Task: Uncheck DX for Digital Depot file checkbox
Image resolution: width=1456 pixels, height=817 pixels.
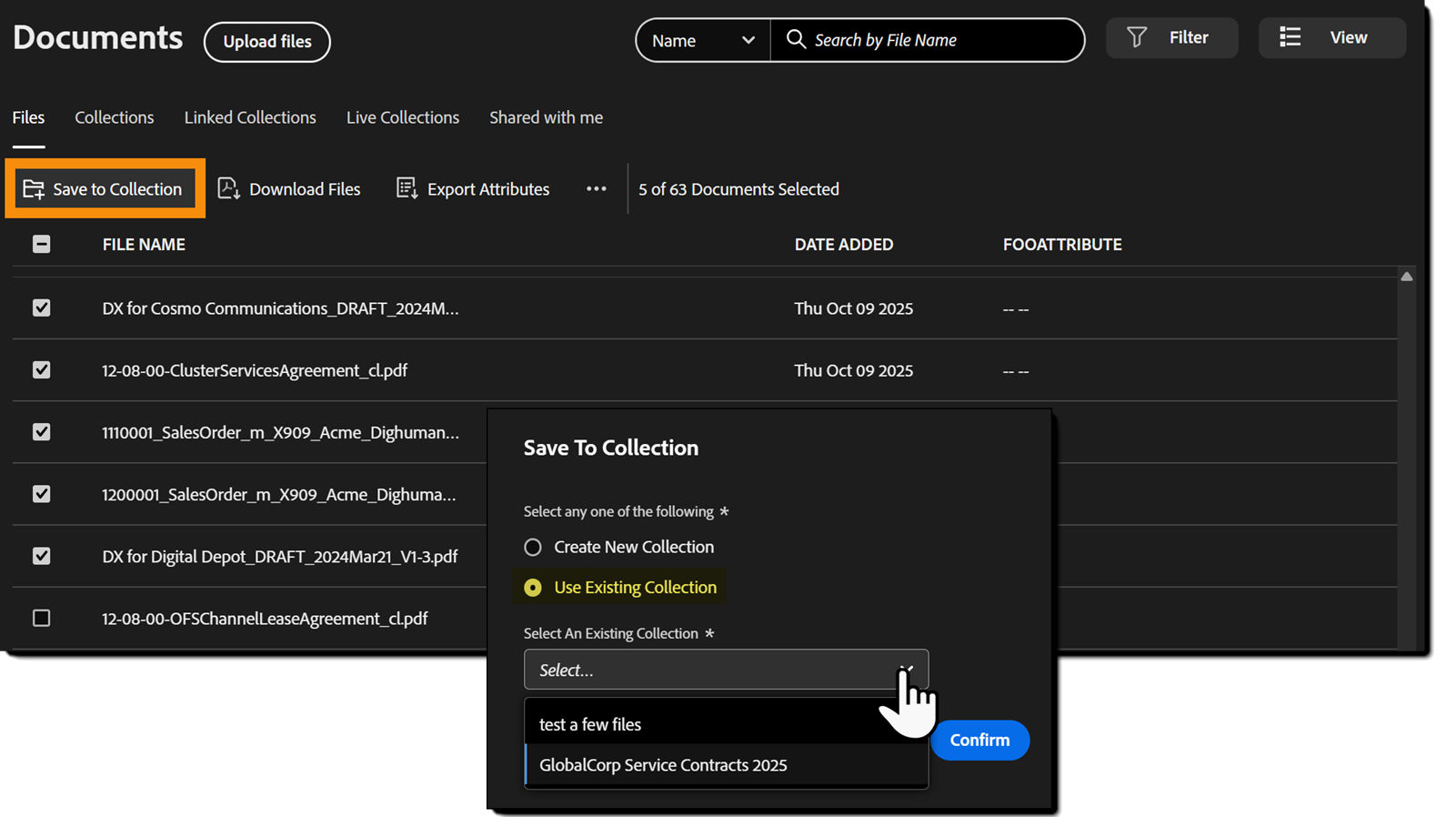Action: coord(42,555)
